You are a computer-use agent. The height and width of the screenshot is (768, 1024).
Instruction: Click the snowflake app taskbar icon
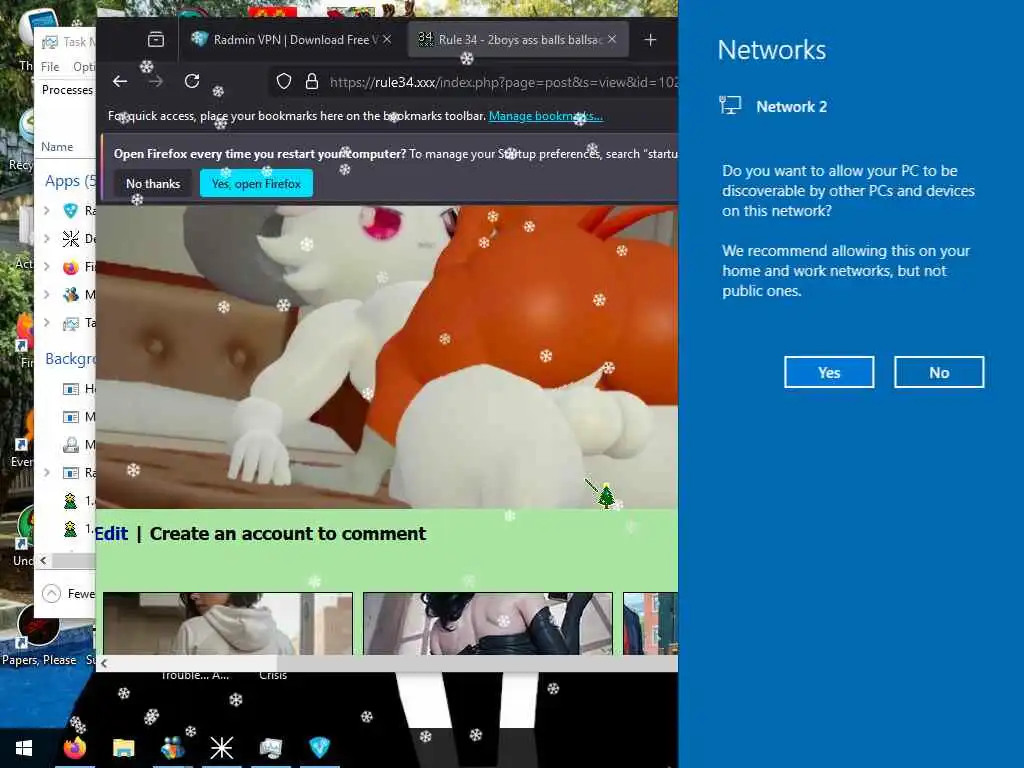(221, 748)
